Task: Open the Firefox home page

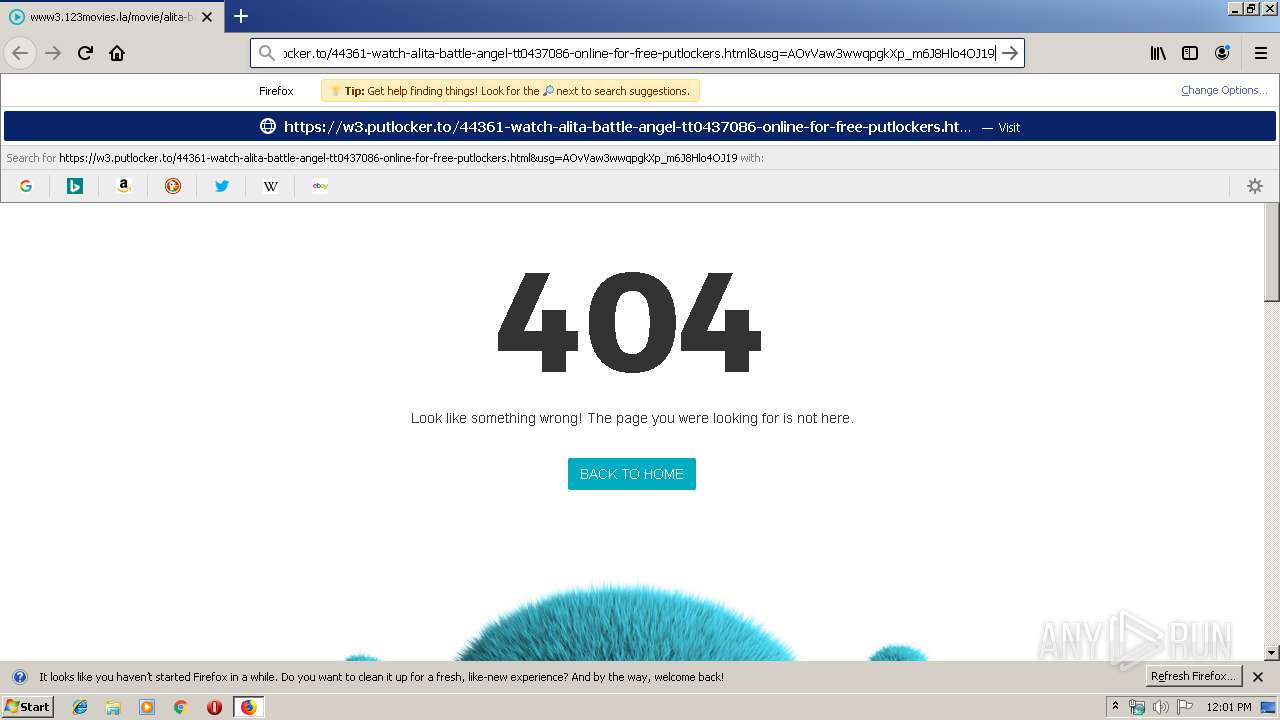Action: 117,53
